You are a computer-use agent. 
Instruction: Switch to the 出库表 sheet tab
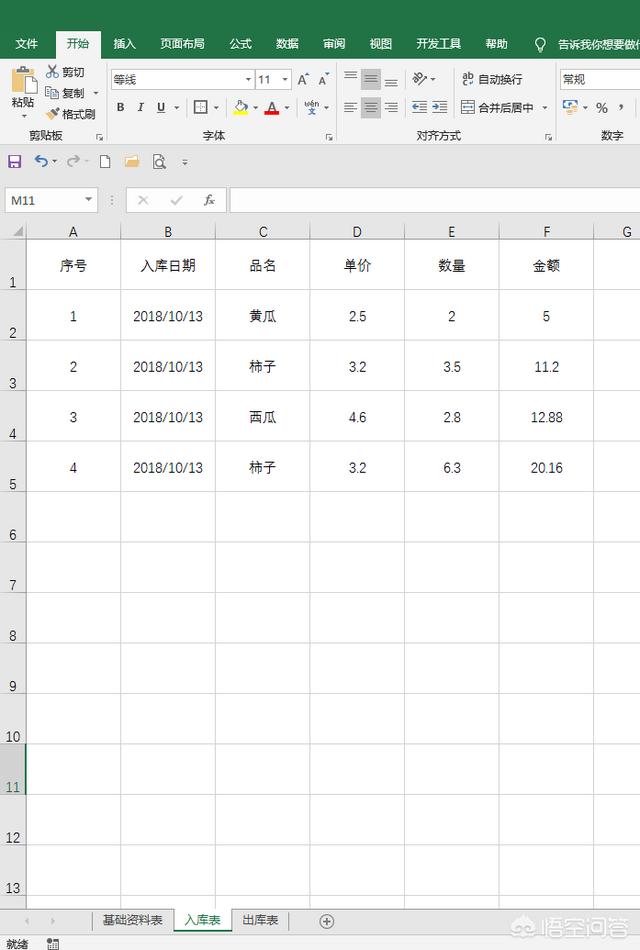click(x=260, y=920)
